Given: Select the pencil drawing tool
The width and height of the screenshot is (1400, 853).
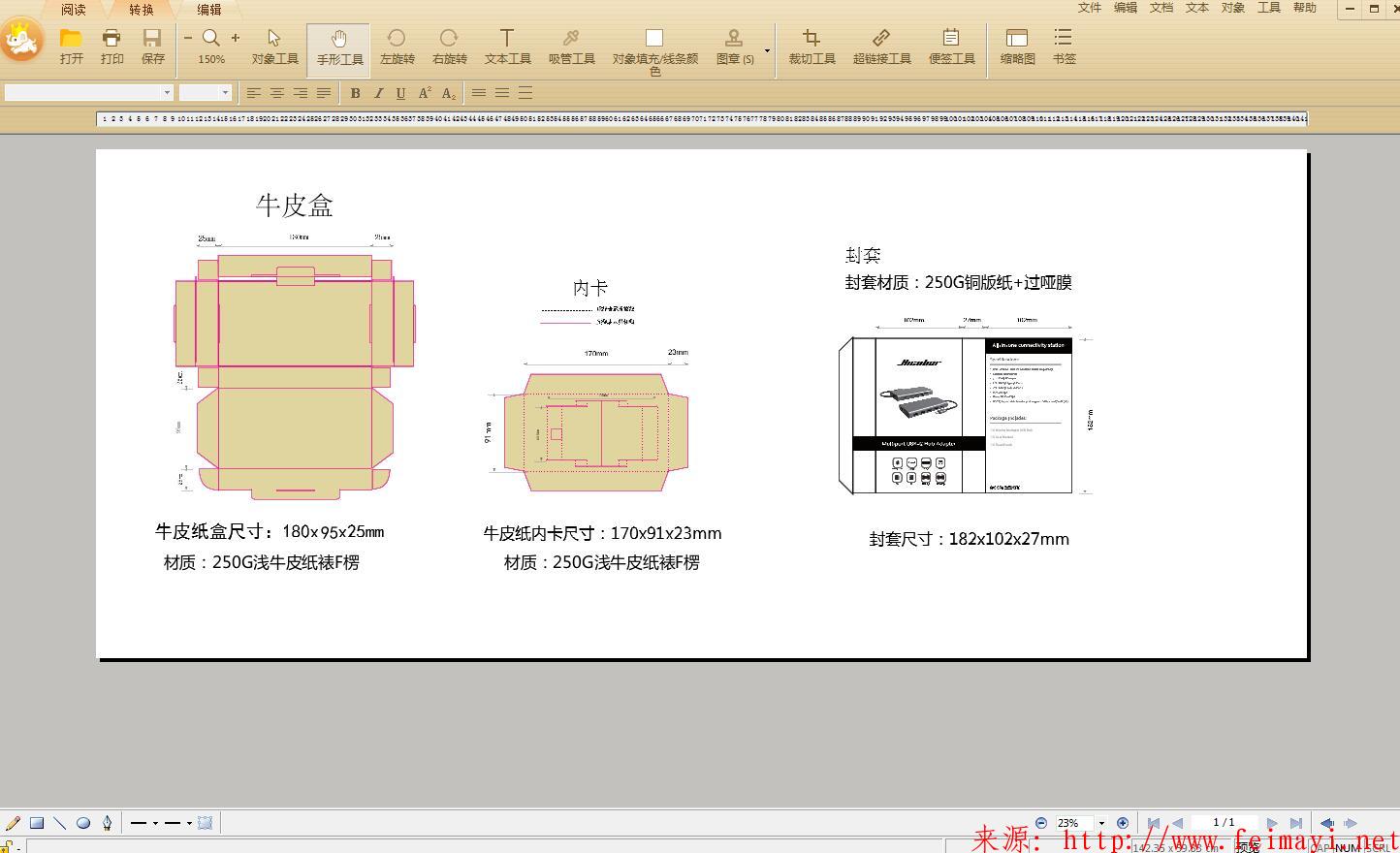Looking at the screenshot, I should [13, 822].
